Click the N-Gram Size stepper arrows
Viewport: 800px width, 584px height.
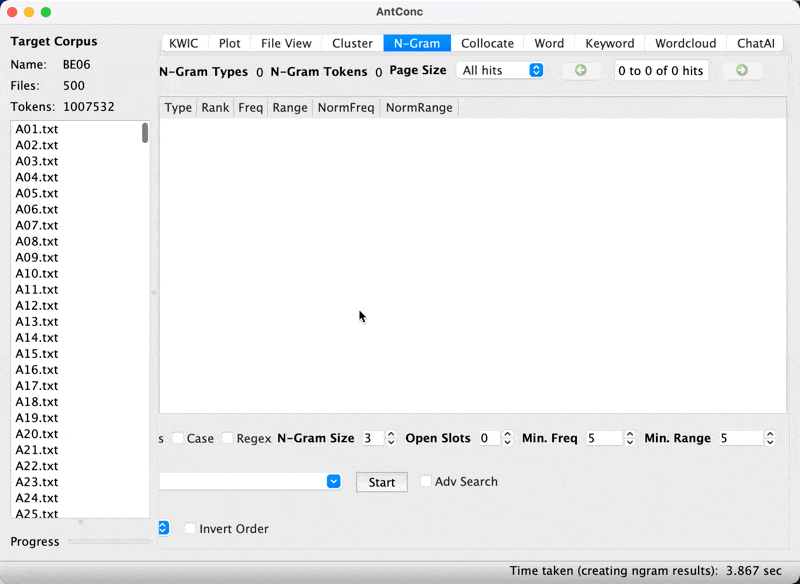(391, 438)
